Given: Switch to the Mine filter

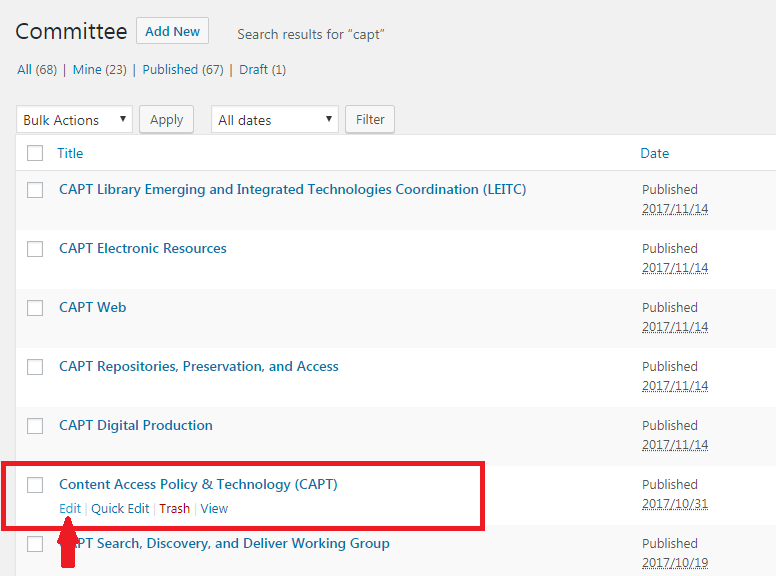Looking at the screenshot, I should 86,70.
